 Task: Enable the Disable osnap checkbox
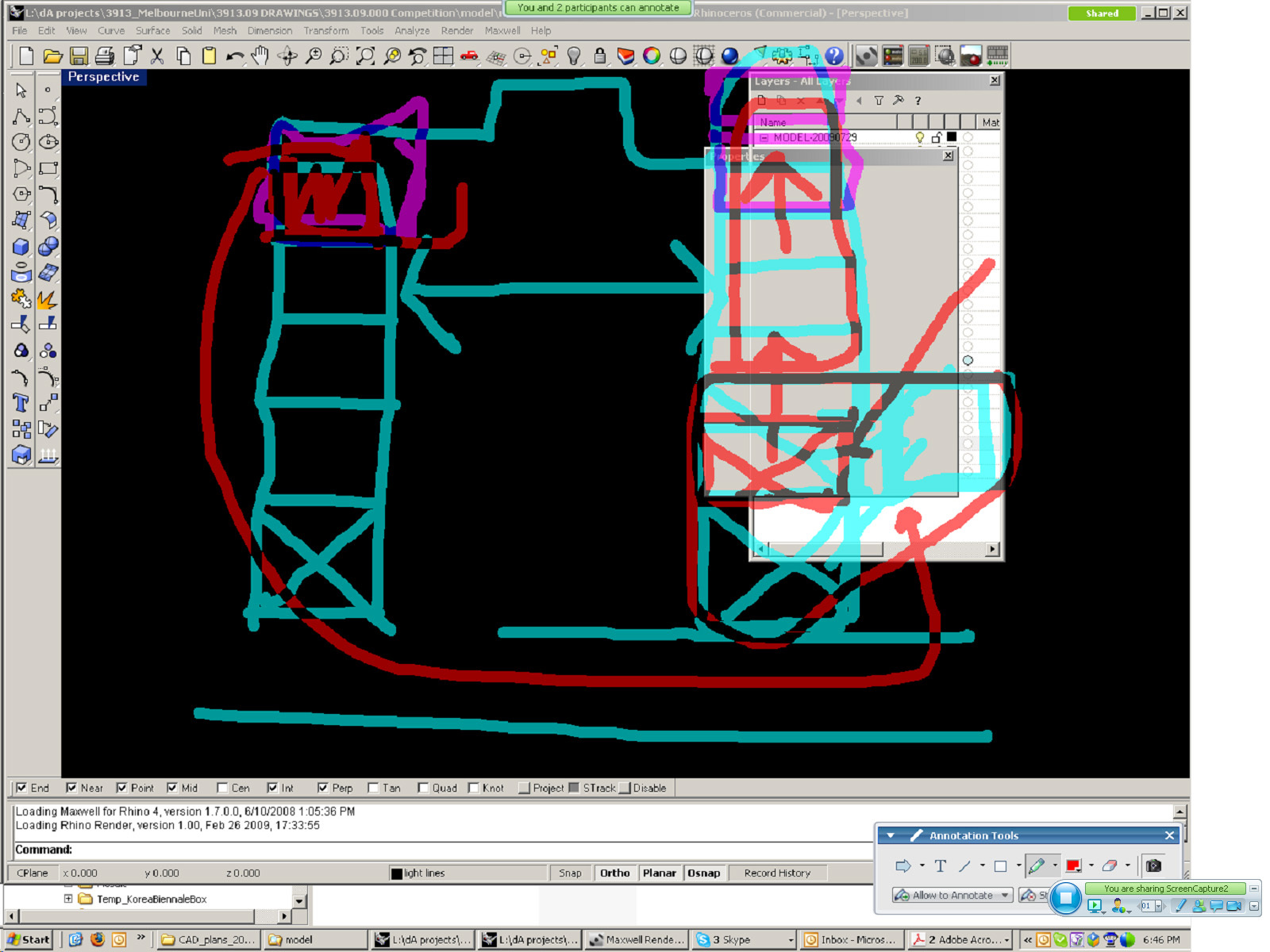pos(625,788)
